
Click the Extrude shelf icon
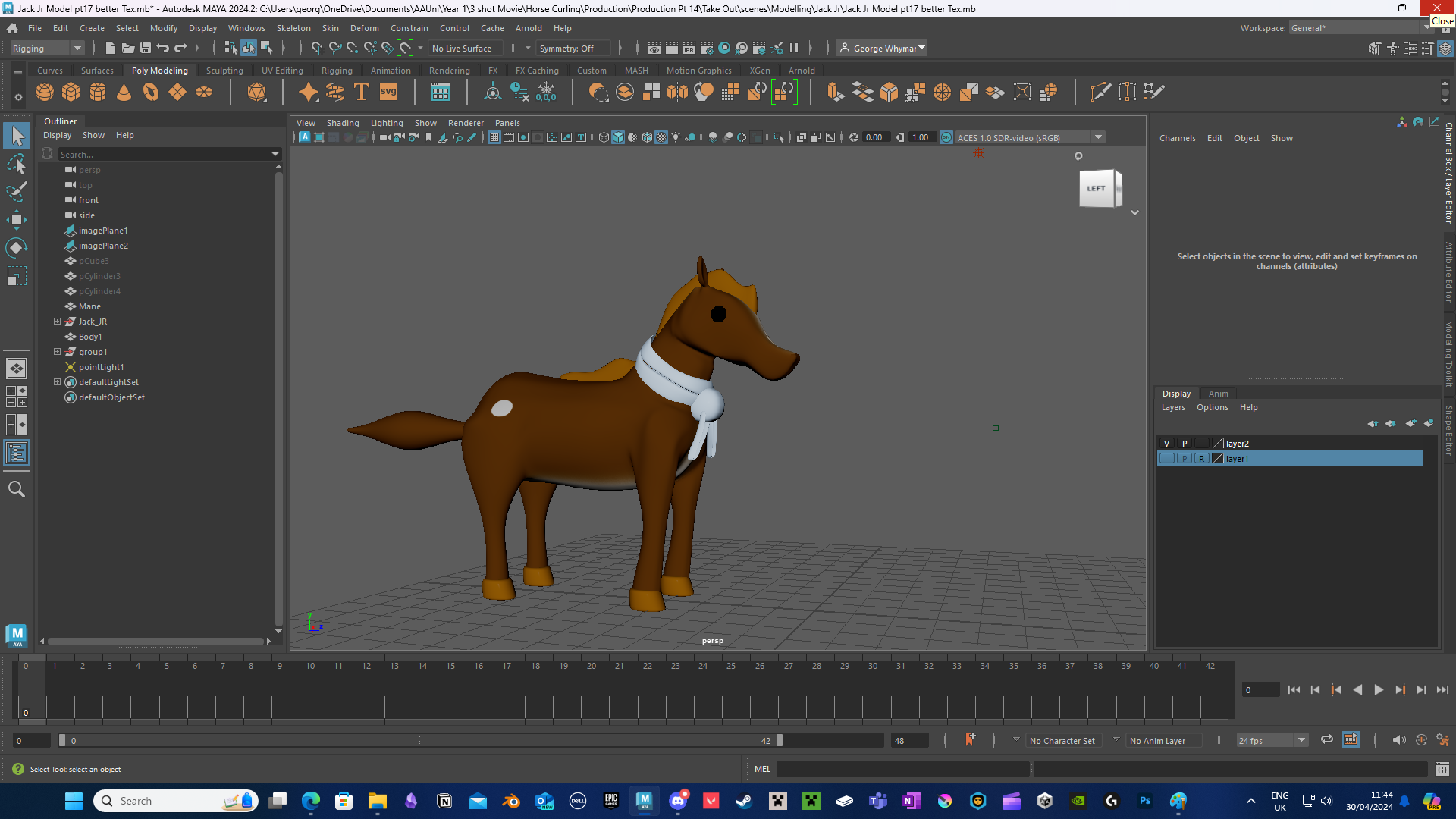tap(835, 93)
